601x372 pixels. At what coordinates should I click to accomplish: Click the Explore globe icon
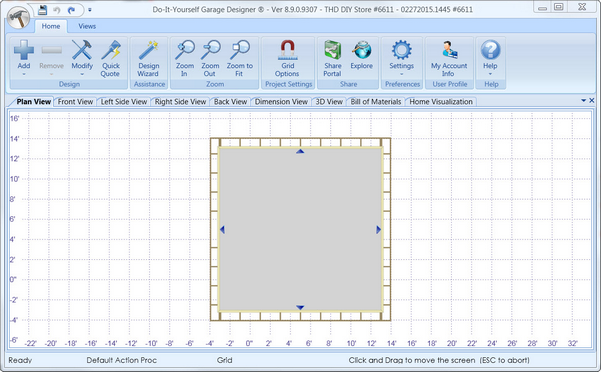pos(361,50)
